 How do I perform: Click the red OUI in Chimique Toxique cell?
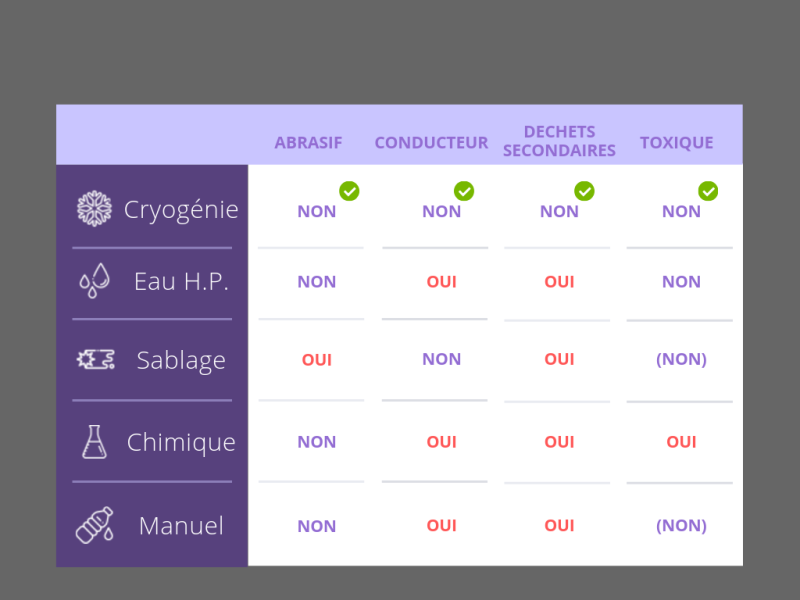tap(682, 442)
